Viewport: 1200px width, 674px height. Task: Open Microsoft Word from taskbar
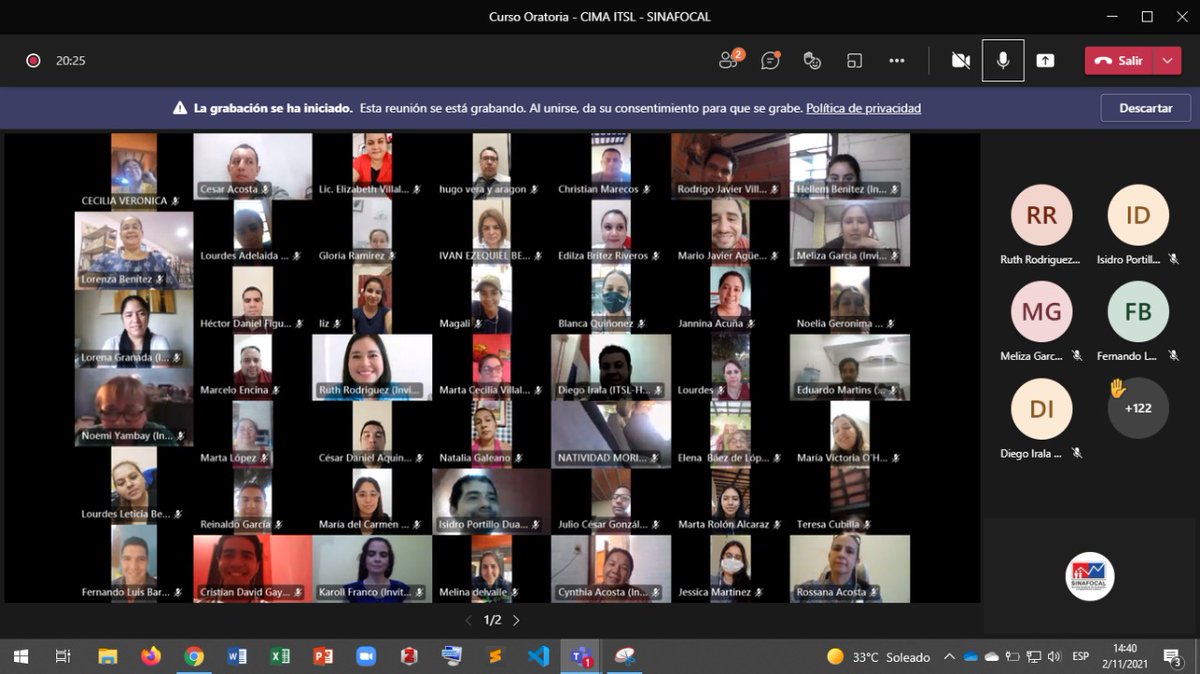point(237,656)
